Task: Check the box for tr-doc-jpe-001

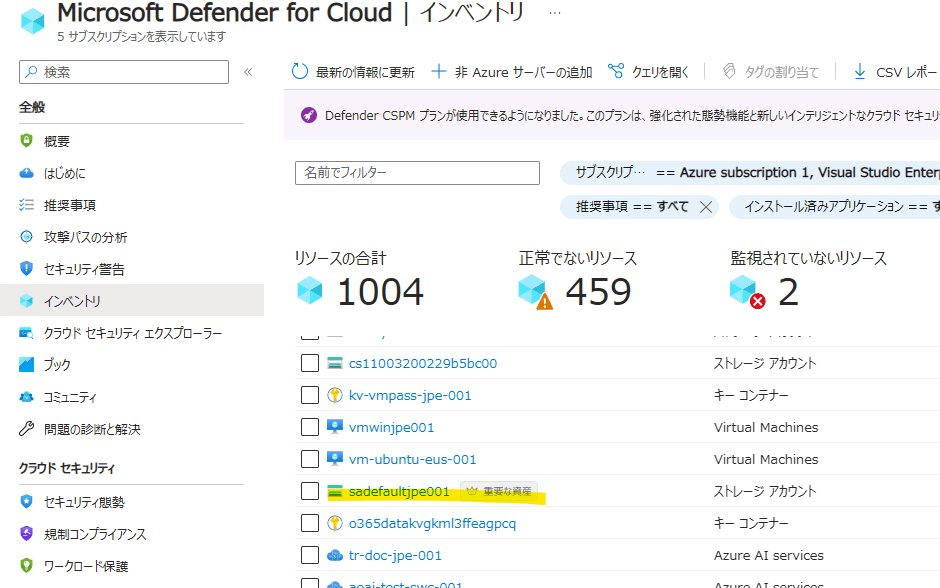Action: (x=310, y=555)
